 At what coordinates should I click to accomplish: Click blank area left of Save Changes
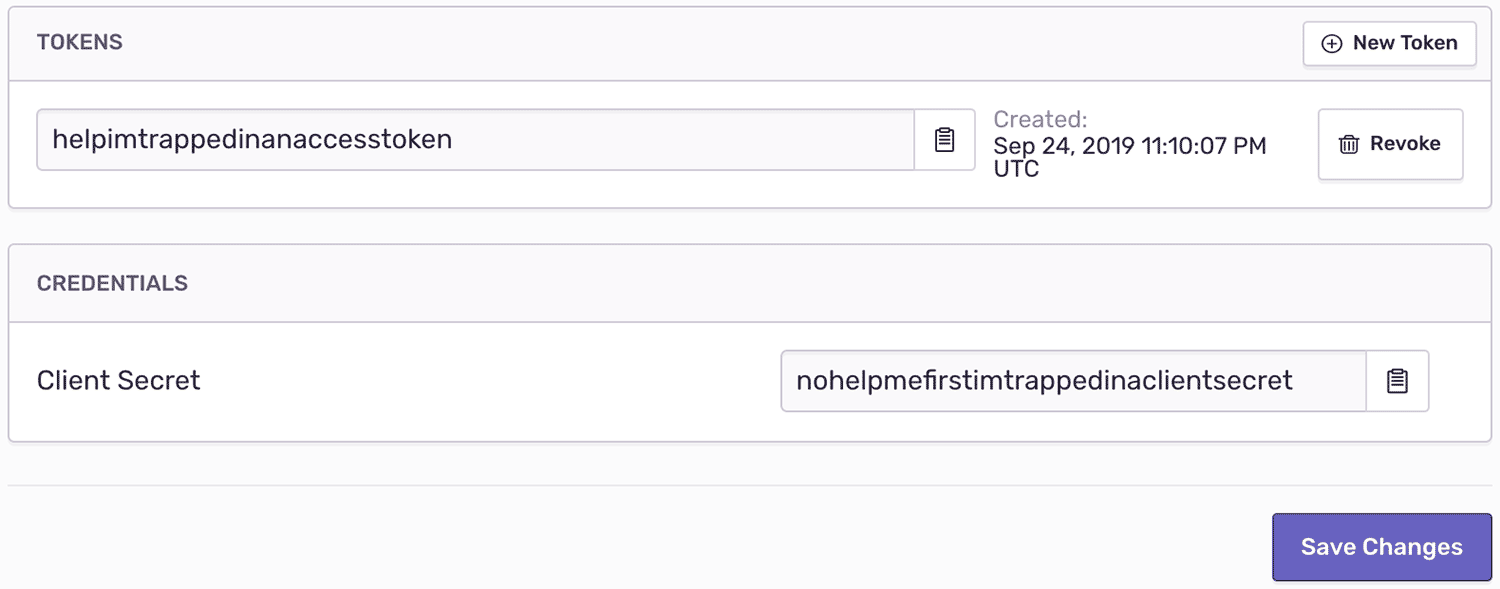700,547
